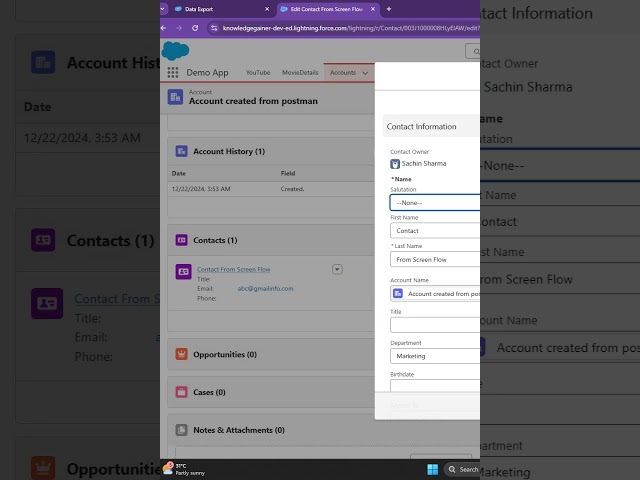The width and height of the screenshot is (640, 480).
Task: Click the empty Title field
Action: click(x=435, y=325)
